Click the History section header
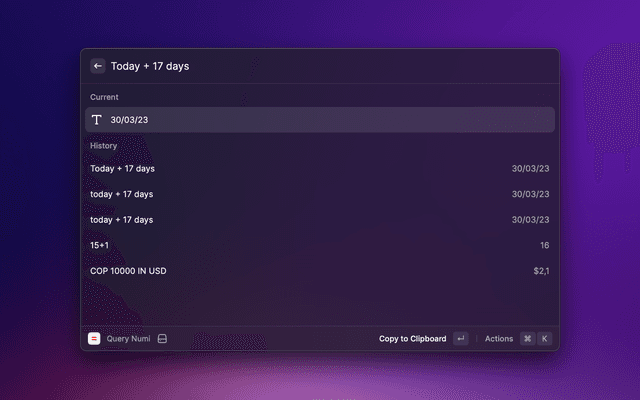The image size is (640, 400). tap(104, 146)
